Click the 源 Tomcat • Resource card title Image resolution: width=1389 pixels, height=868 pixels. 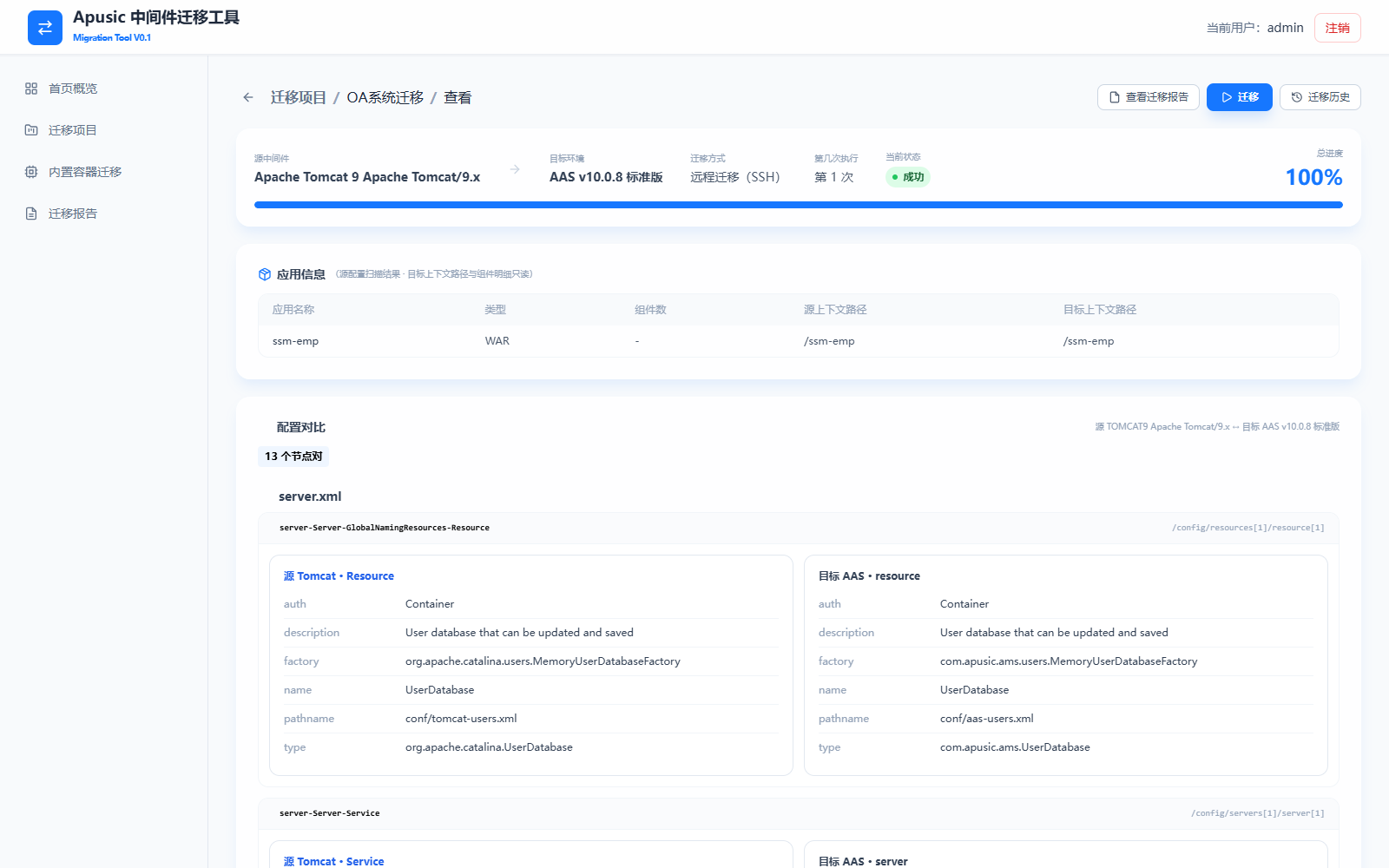[x=339, y=576]
